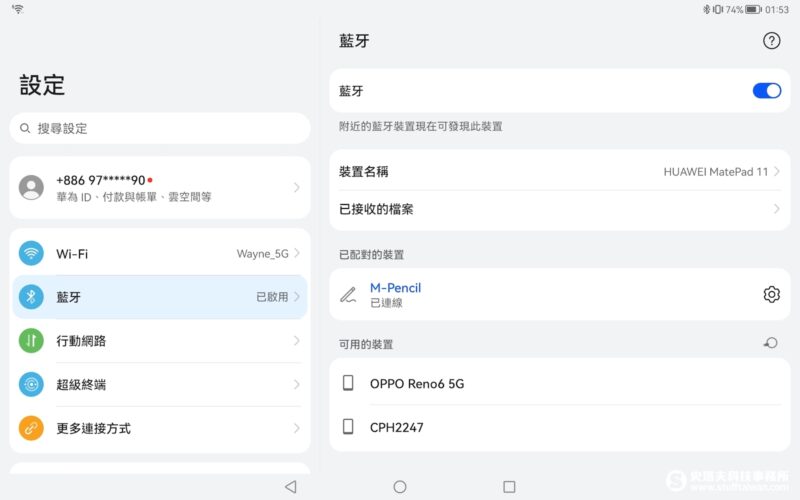This screenshot has width=800, height=500.
Task: Tap the Recents navigation square
Action: (509, 487)
